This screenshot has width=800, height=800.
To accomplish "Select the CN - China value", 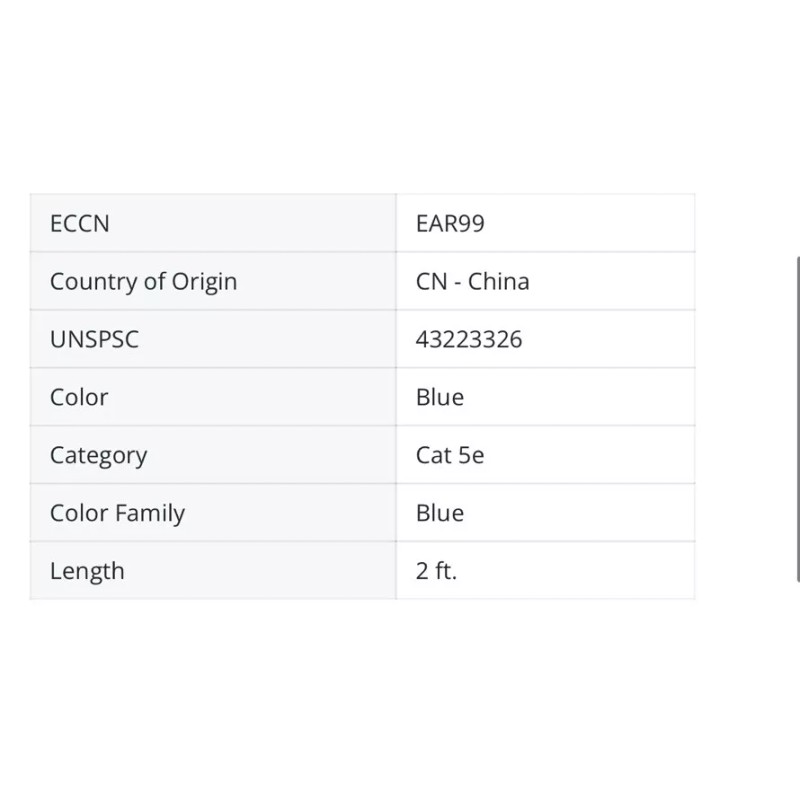I will (472, 281).
